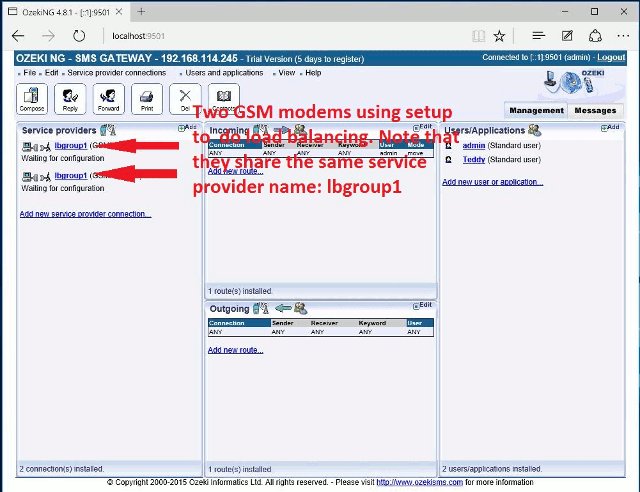Viewport: 640px width, 492px height.
Task: Click Add in Service providers panel
Action: point(187,128)
